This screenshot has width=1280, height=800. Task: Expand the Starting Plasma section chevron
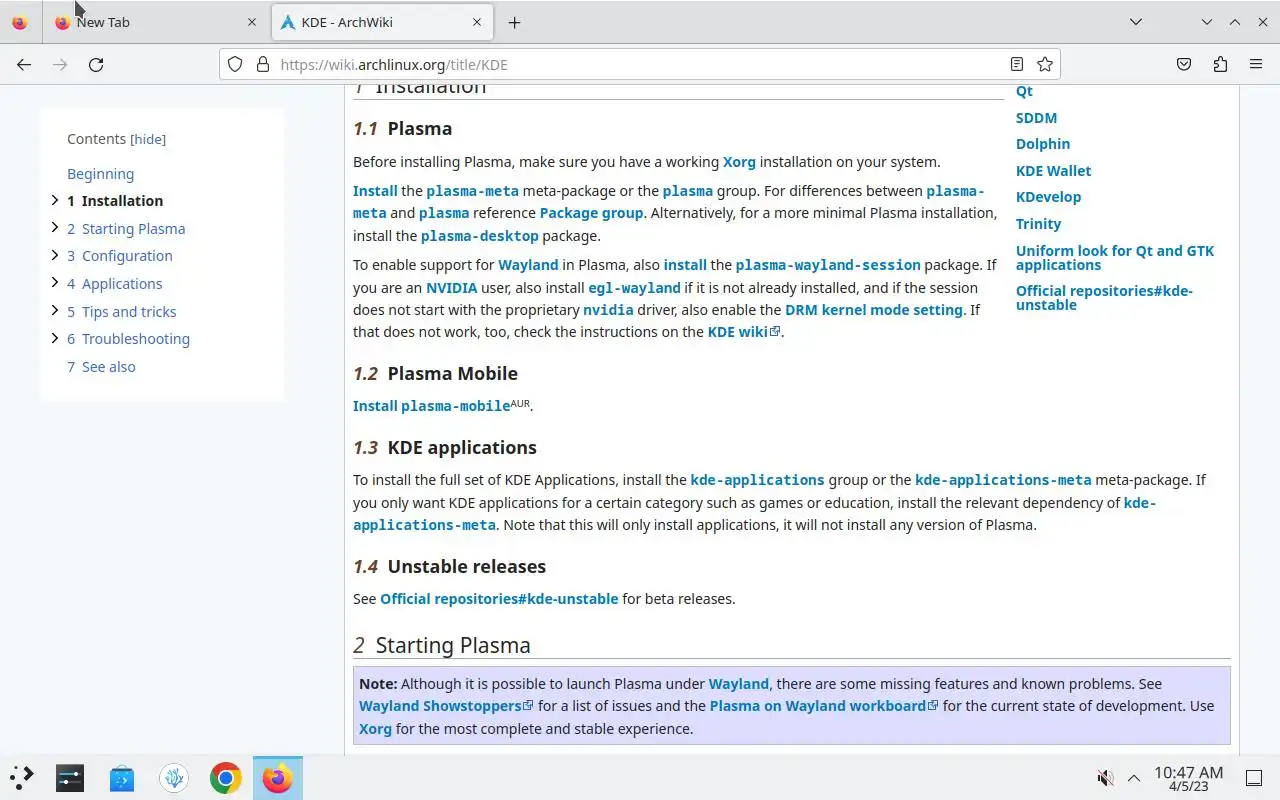click(55, 228)
